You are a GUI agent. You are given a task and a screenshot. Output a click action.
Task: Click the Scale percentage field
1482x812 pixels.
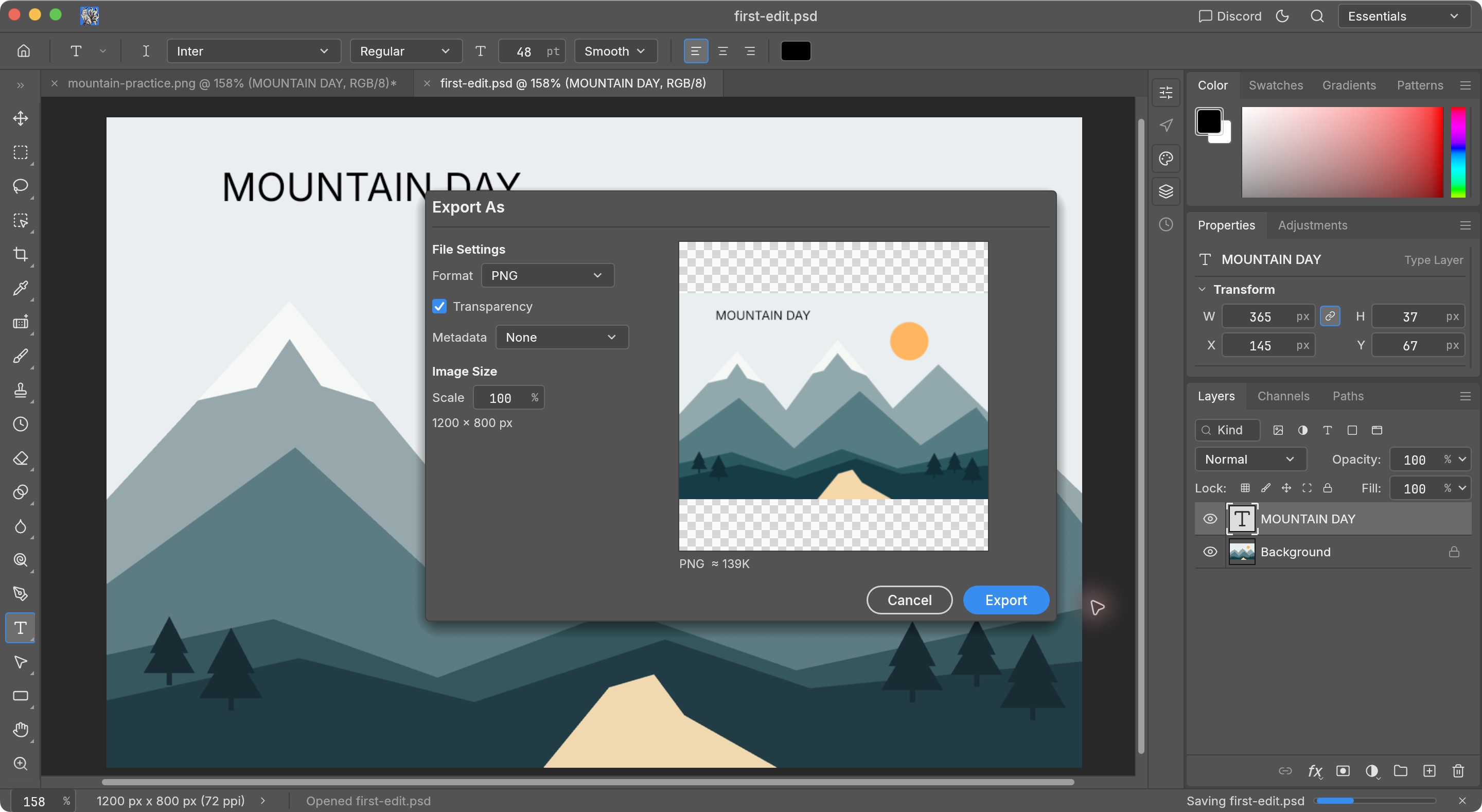(x=508, y=398)
